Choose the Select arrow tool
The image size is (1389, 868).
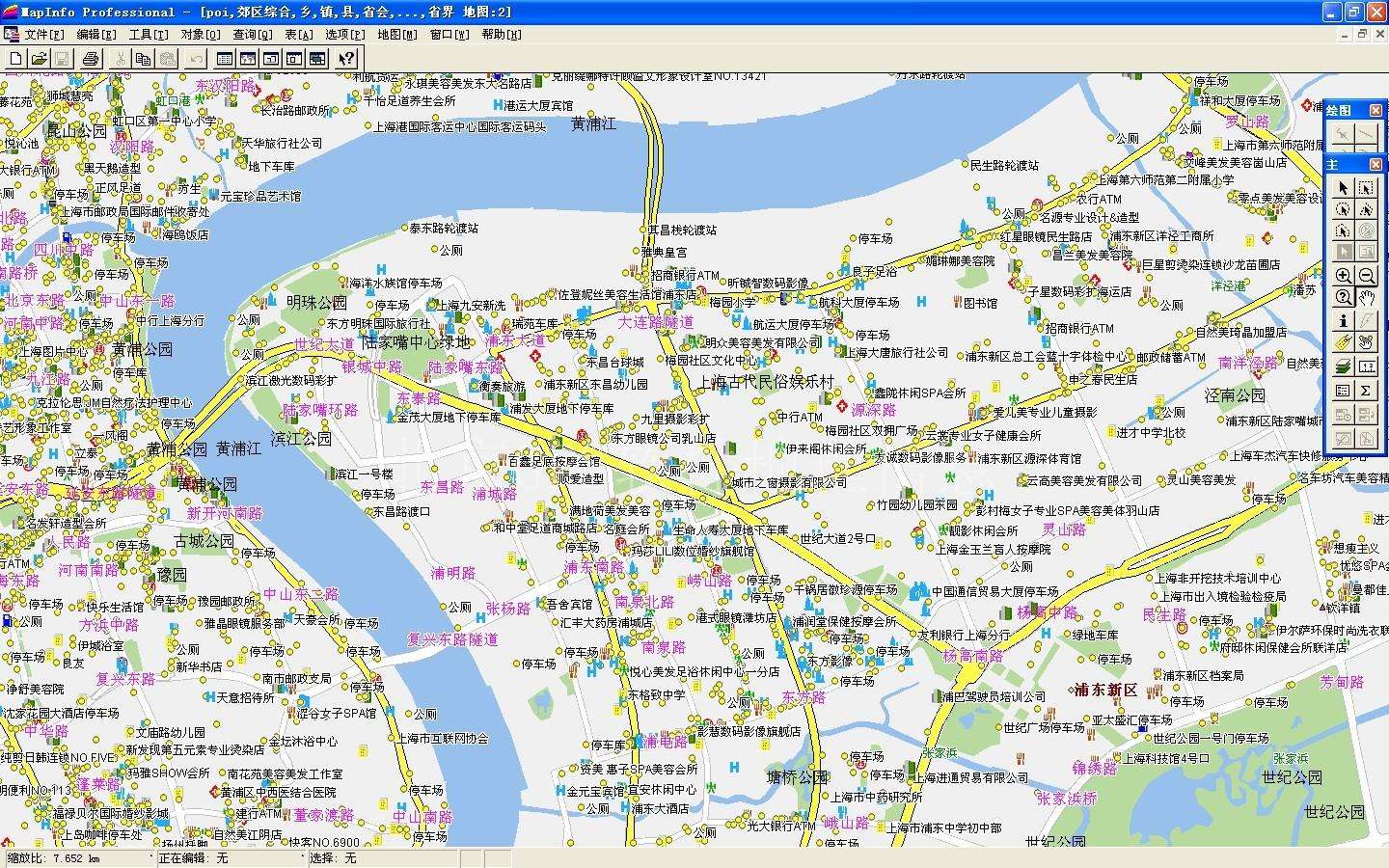click(1343, 188)
